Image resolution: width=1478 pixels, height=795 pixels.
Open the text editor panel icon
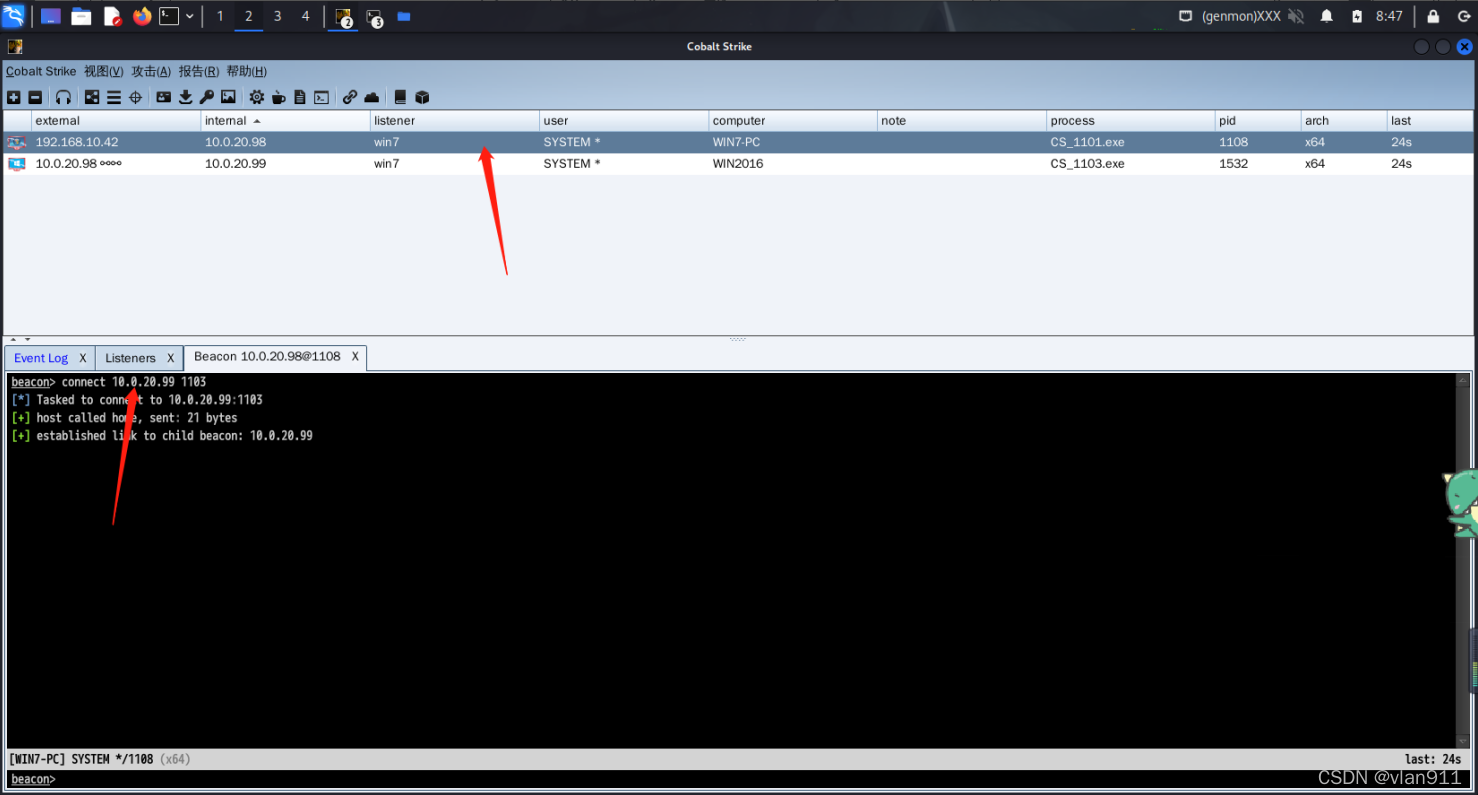[x=112, y=16]
